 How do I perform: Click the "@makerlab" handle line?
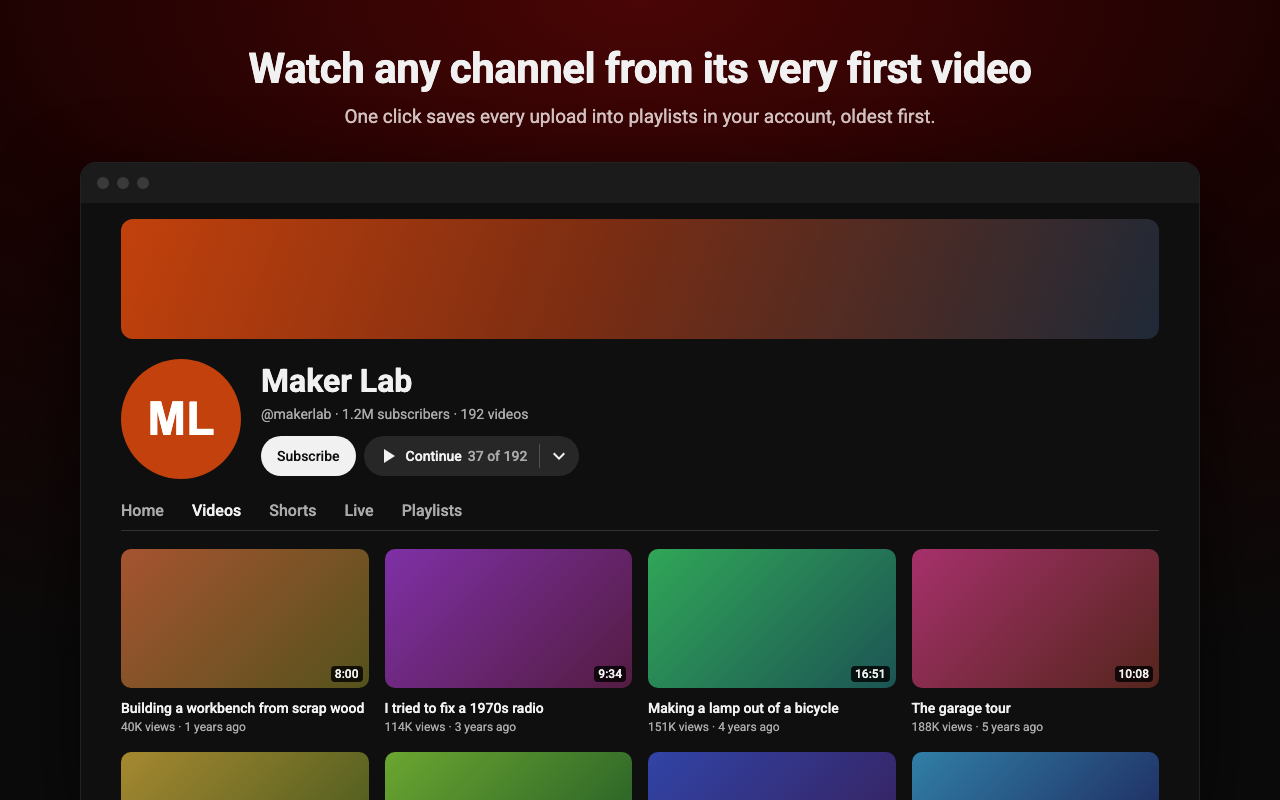(394, 414)
